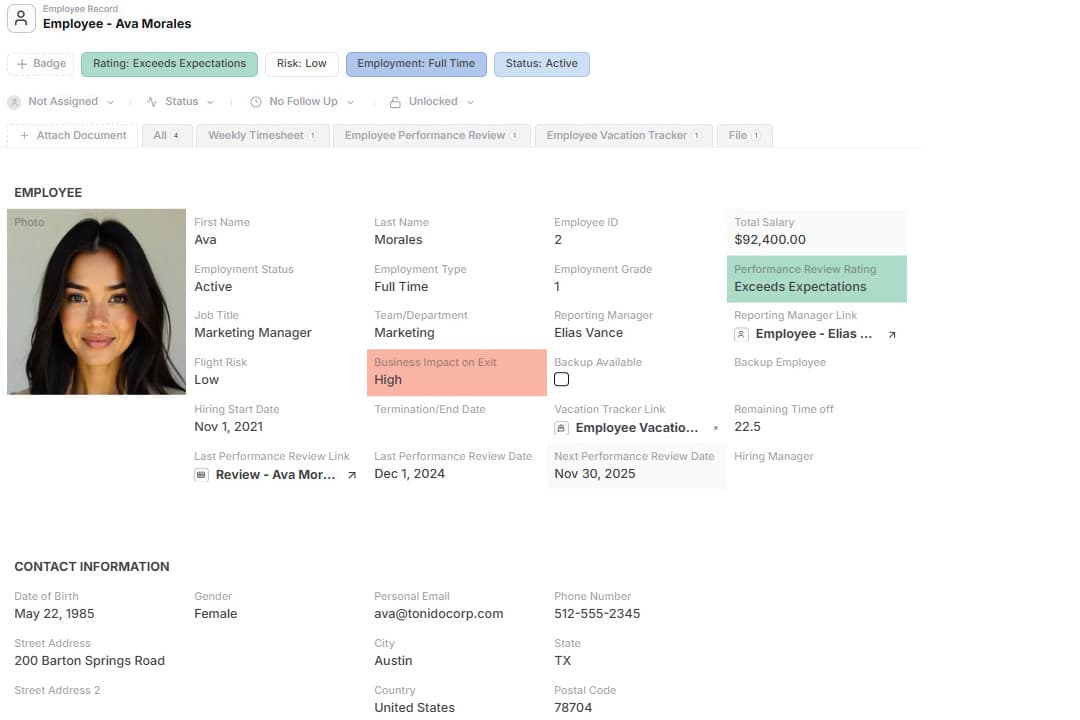Click Last Performance Review Date Dec 1, 2024
Screen dimensions: 1080x720
tap(409, 474)
